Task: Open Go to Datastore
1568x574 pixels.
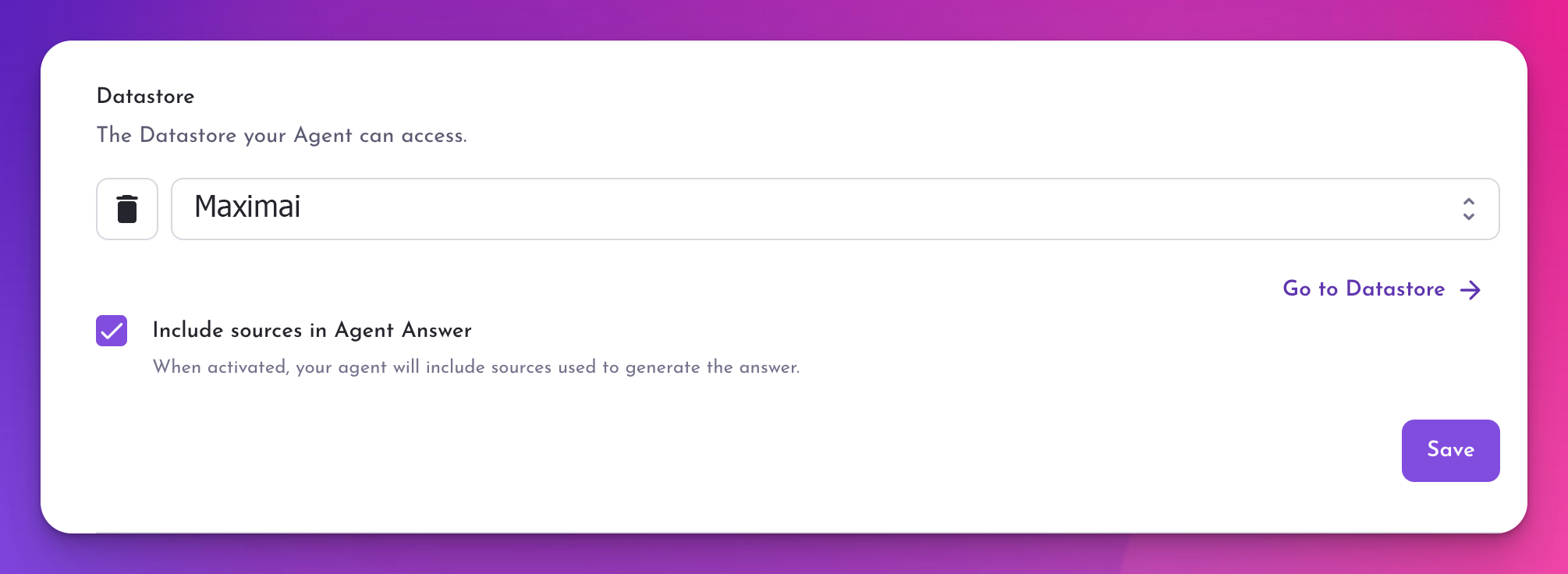Action: click(x=1364, y=289)
